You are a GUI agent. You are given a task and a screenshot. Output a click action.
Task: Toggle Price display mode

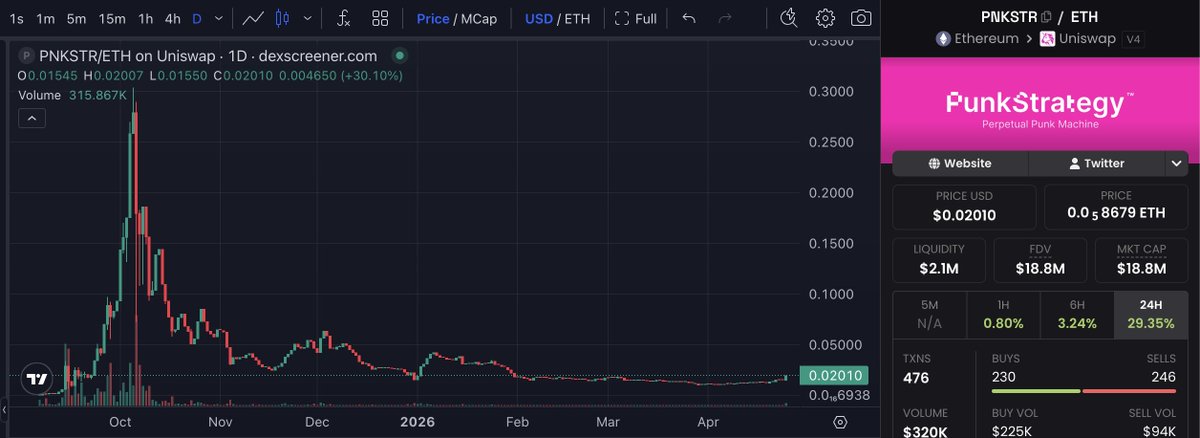point(433,18)
